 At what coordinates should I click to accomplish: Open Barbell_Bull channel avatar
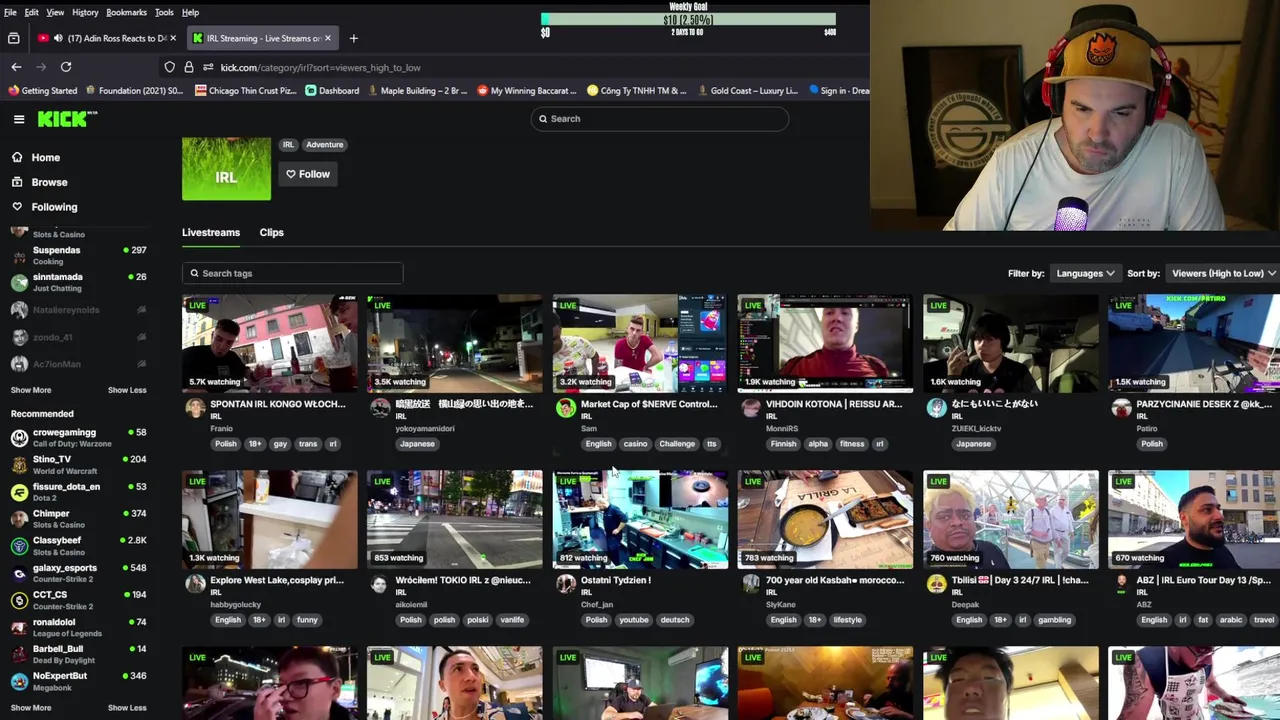coord(19,654)
